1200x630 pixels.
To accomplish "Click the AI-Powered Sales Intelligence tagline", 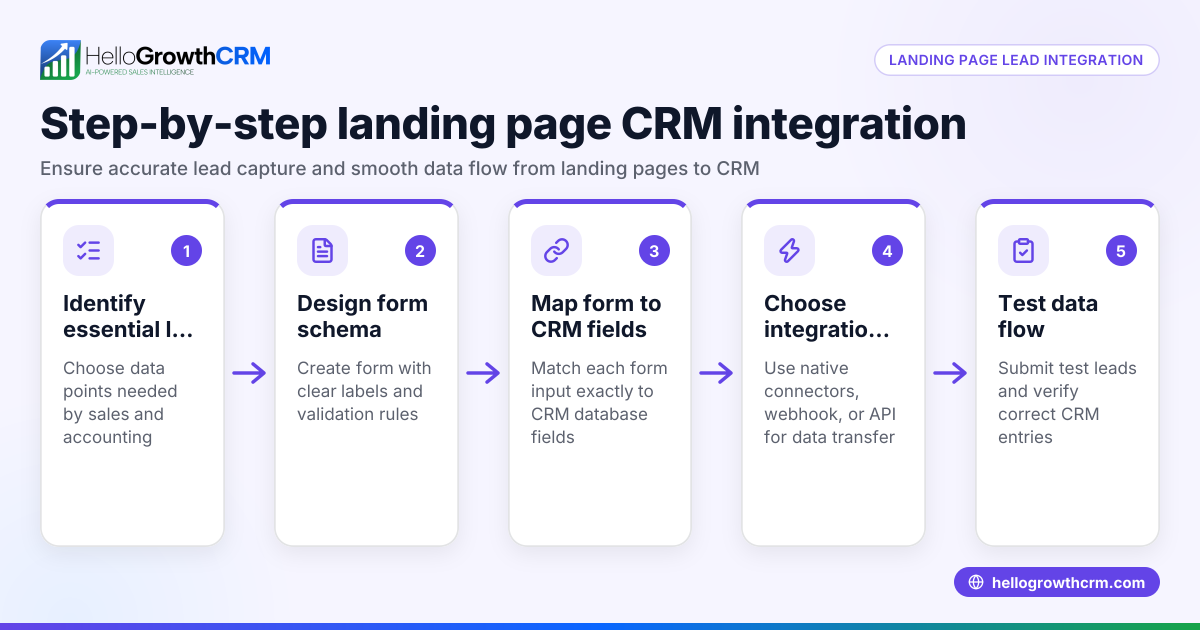I will pyautogui.click(x=139, y=73).
